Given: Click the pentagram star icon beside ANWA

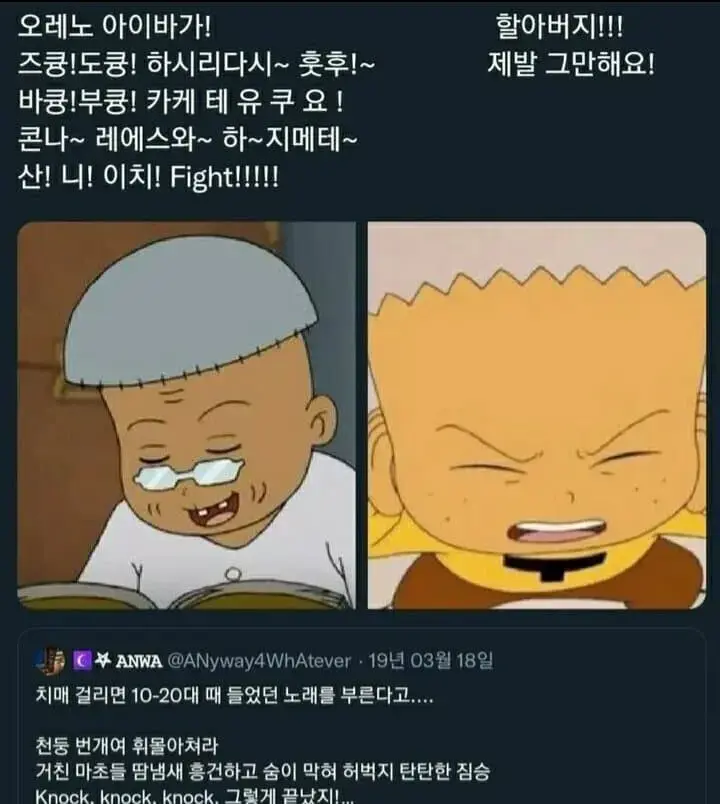Looking at the screenshot, I should point(103,660).
